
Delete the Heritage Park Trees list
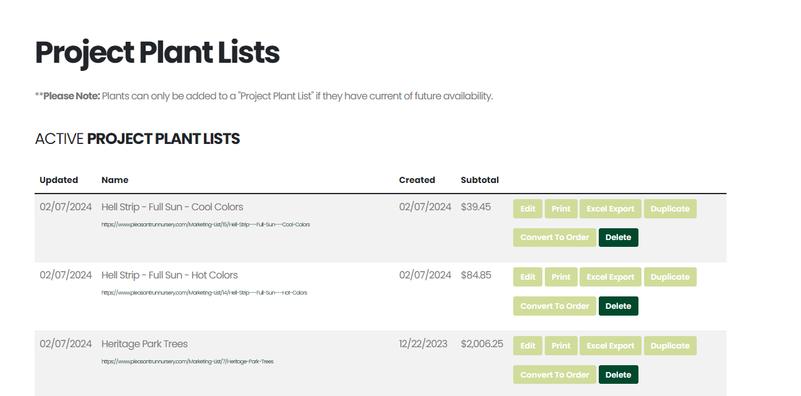618,375
